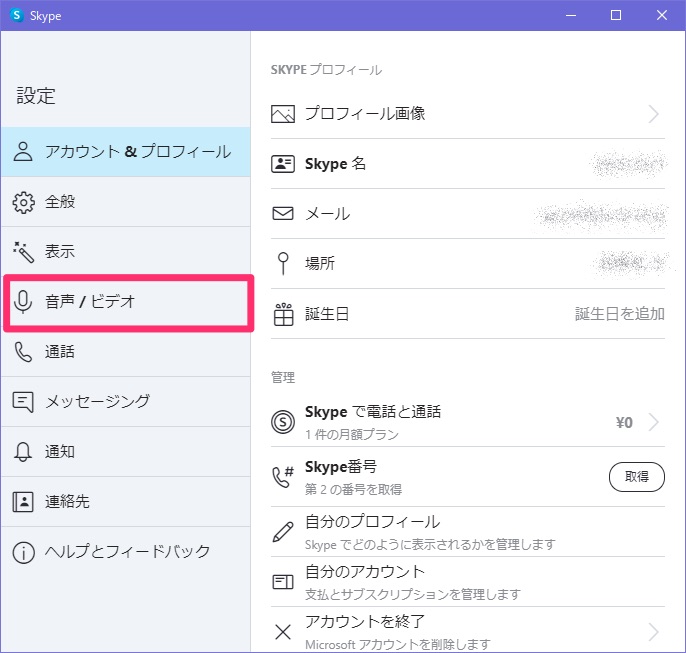The width and height of the screenshot is (686, 653).
Task: Open the 通知 settings section
Action: click(x=126, y=452)
